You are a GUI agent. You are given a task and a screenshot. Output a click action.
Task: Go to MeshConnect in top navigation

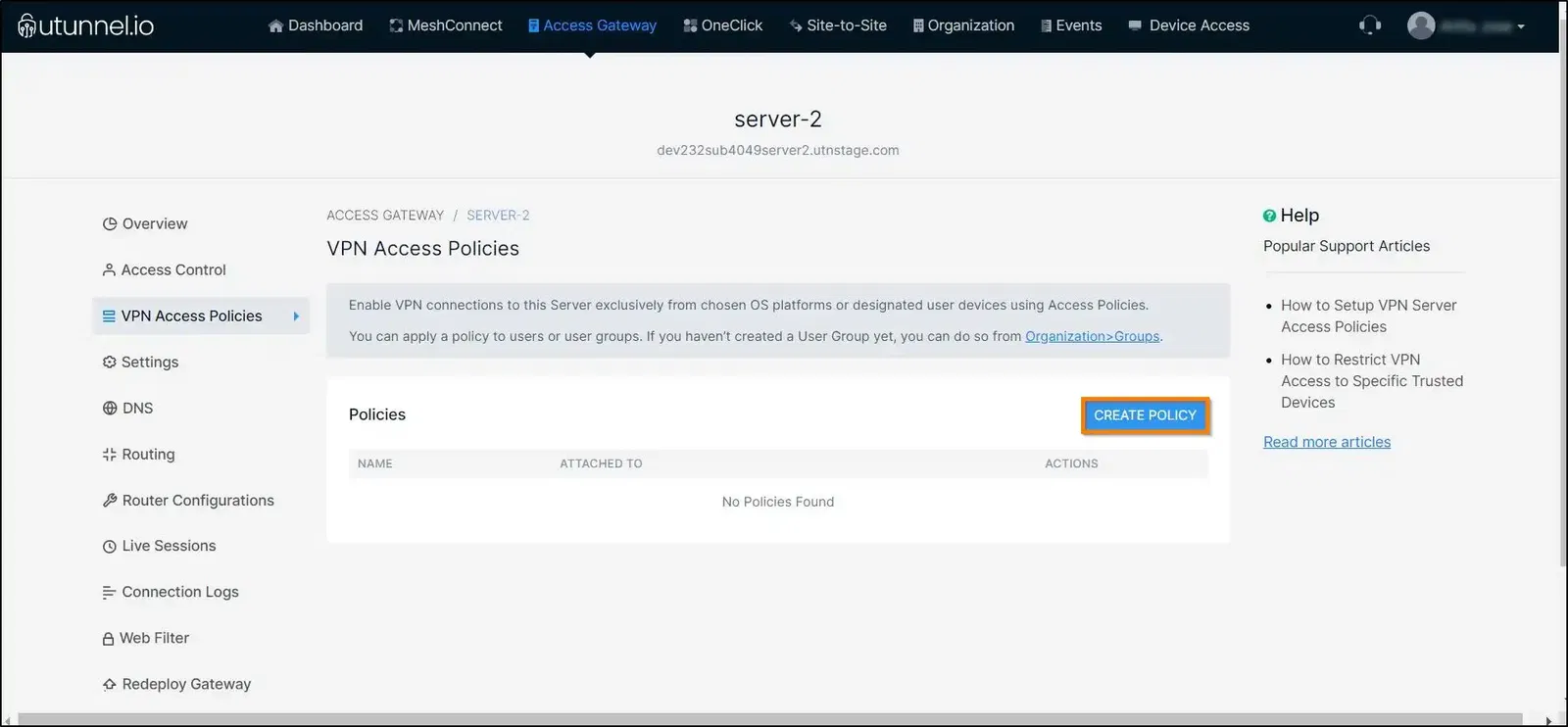[446, 25]
